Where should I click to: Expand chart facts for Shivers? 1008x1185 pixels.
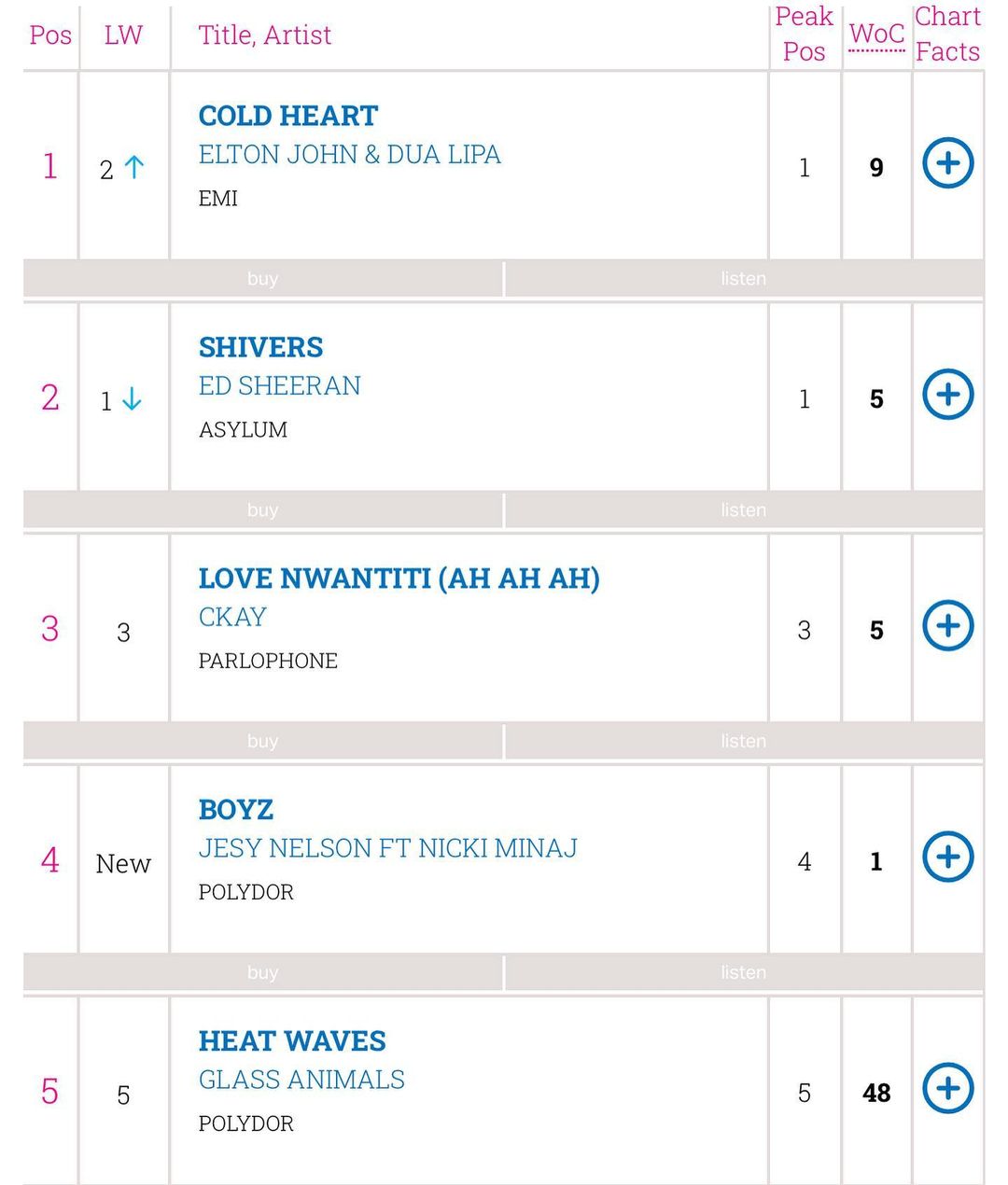947,395
